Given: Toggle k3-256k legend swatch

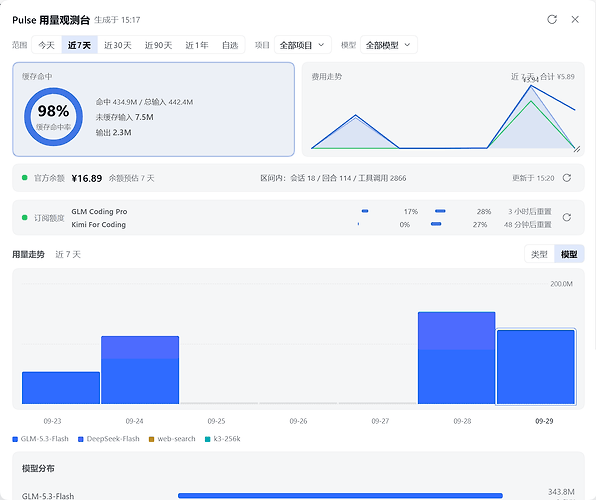Looking at the screenshot, I should [x=208, y=439].
